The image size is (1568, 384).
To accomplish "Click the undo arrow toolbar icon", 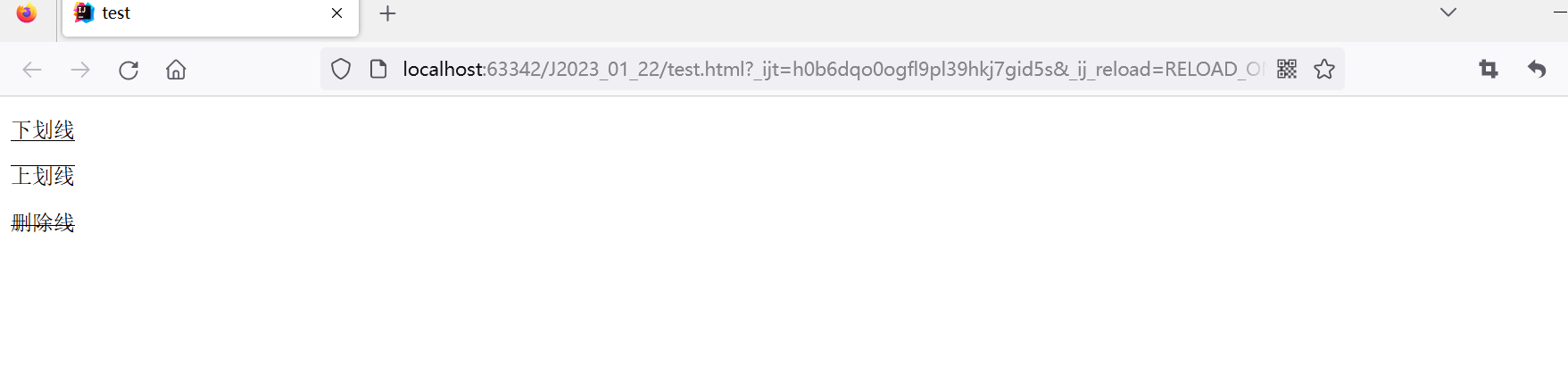I will pyautogui.click(x=1537, y=69).
